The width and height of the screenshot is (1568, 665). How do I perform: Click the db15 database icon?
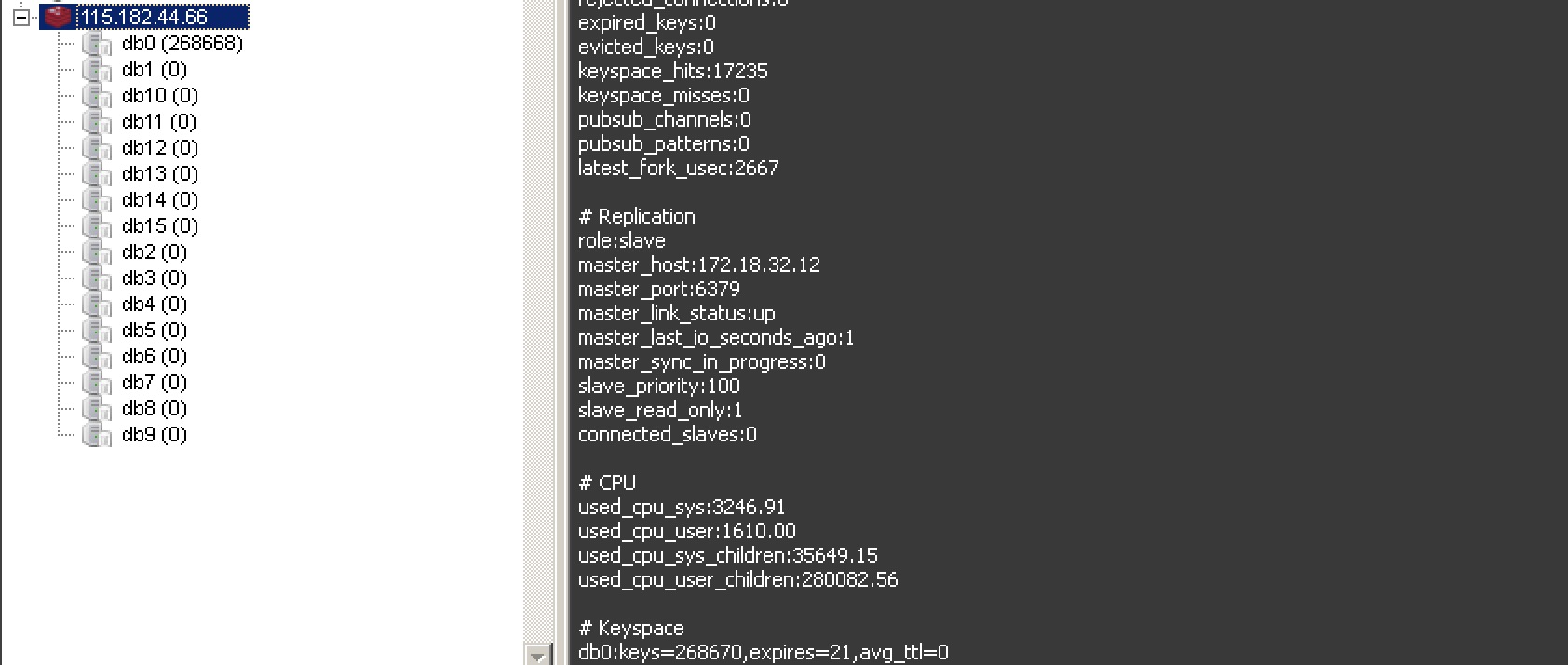[x=97, y=226]
